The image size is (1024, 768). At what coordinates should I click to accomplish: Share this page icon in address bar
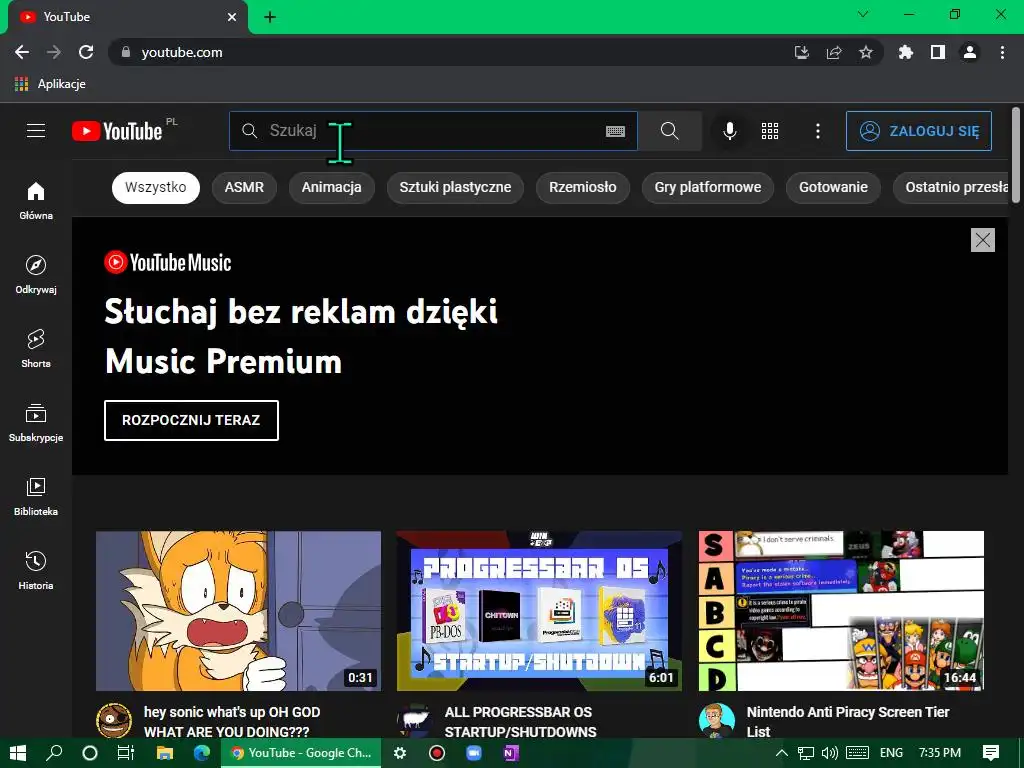(834, 52)
